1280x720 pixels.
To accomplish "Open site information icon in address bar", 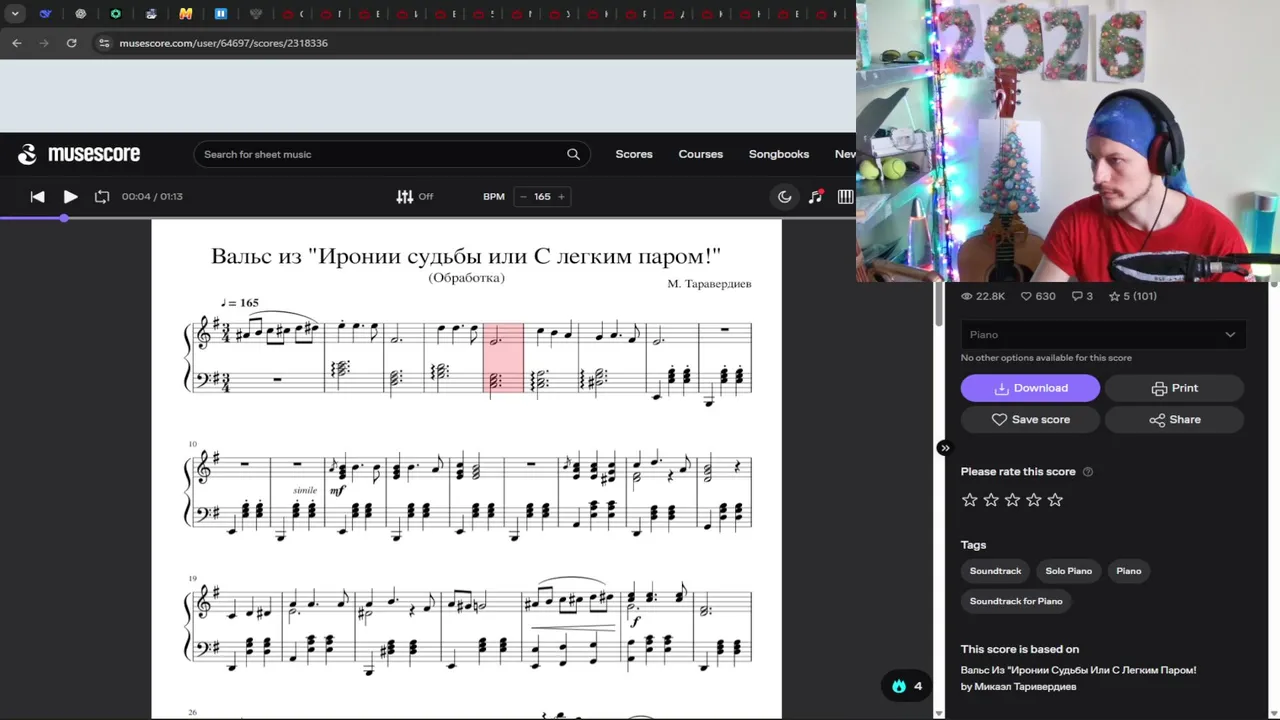I will (104, 43).
